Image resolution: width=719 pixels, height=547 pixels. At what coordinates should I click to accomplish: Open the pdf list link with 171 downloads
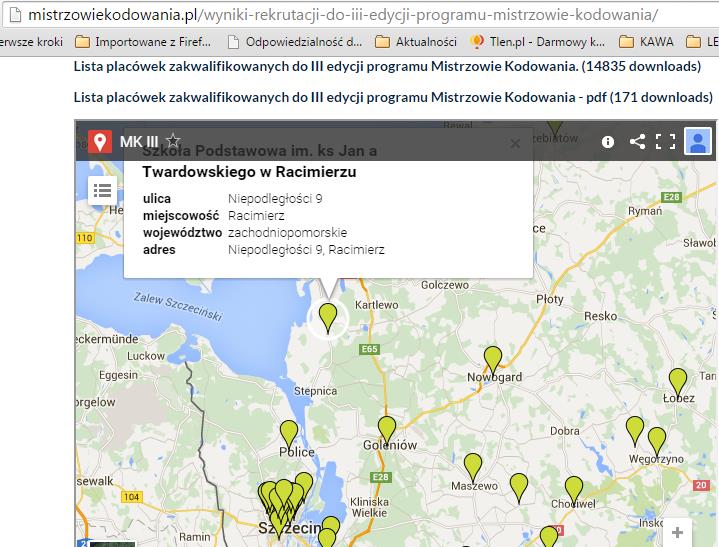[393, 97]
